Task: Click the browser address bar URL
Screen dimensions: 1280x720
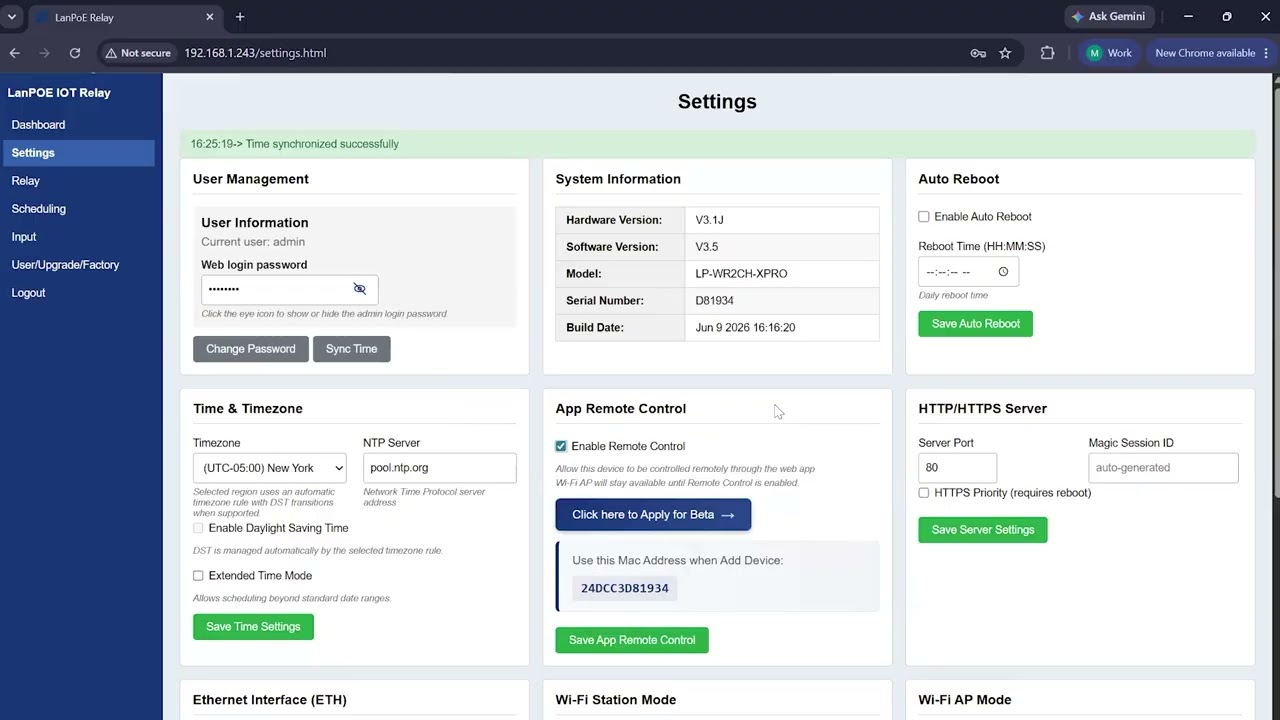Action: [x=255, y=53]
